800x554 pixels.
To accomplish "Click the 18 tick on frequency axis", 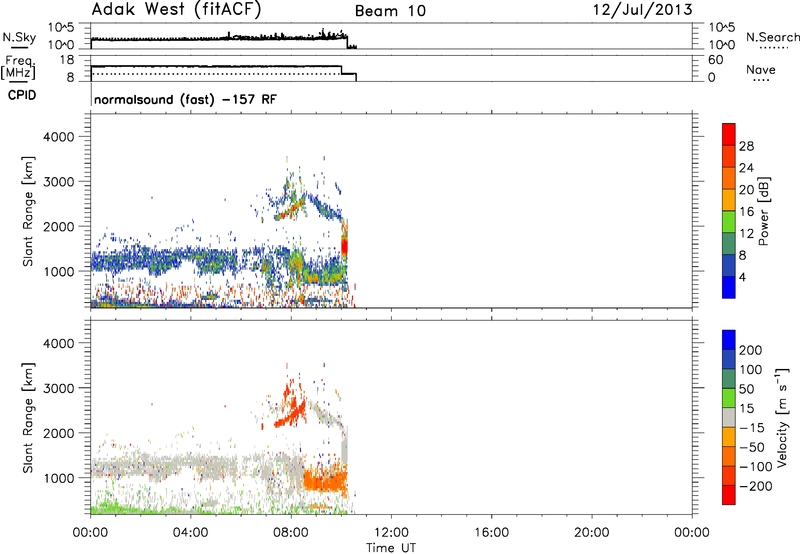I will coord(66,60).
